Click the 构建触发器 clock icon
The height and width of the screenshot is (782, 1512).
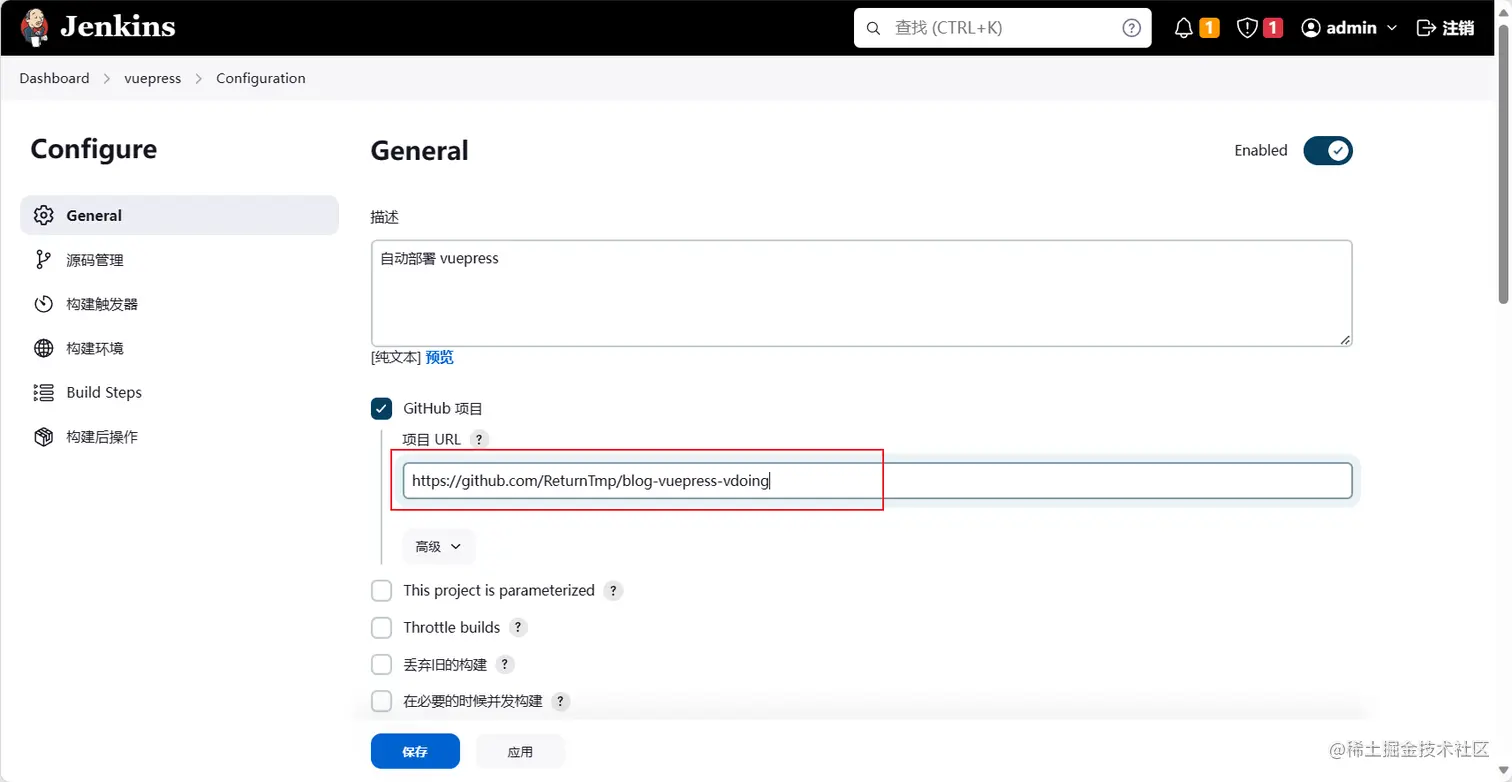click(43, 304)
